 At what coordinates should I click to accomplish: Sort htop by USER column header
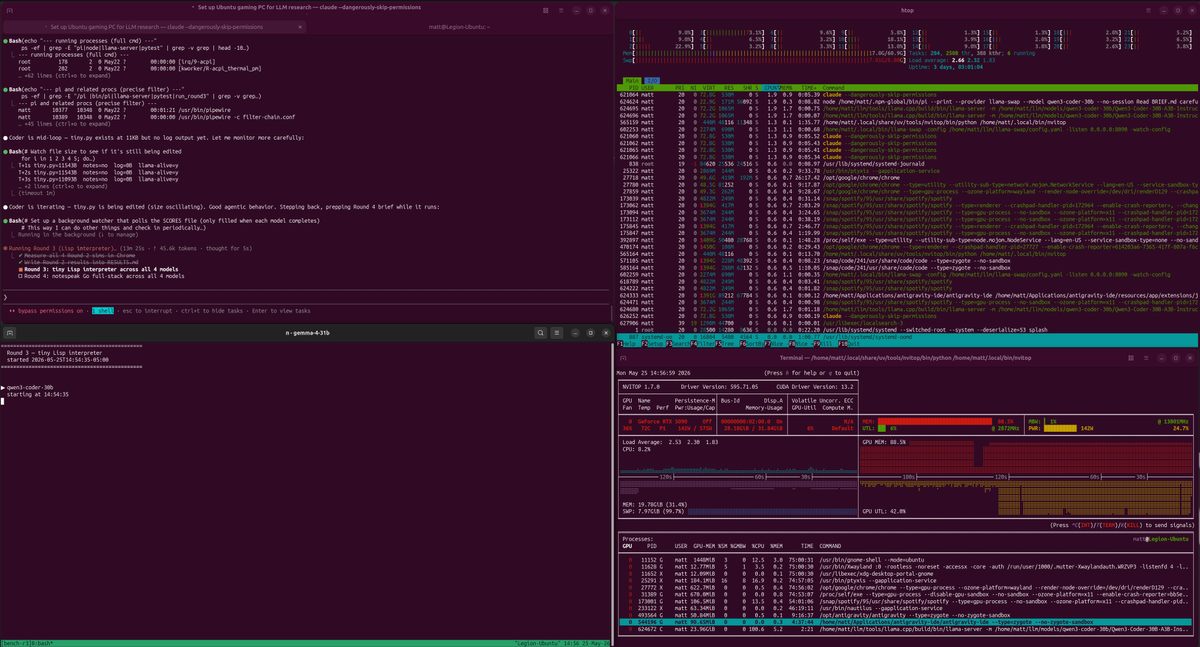[x=648, y=87]
